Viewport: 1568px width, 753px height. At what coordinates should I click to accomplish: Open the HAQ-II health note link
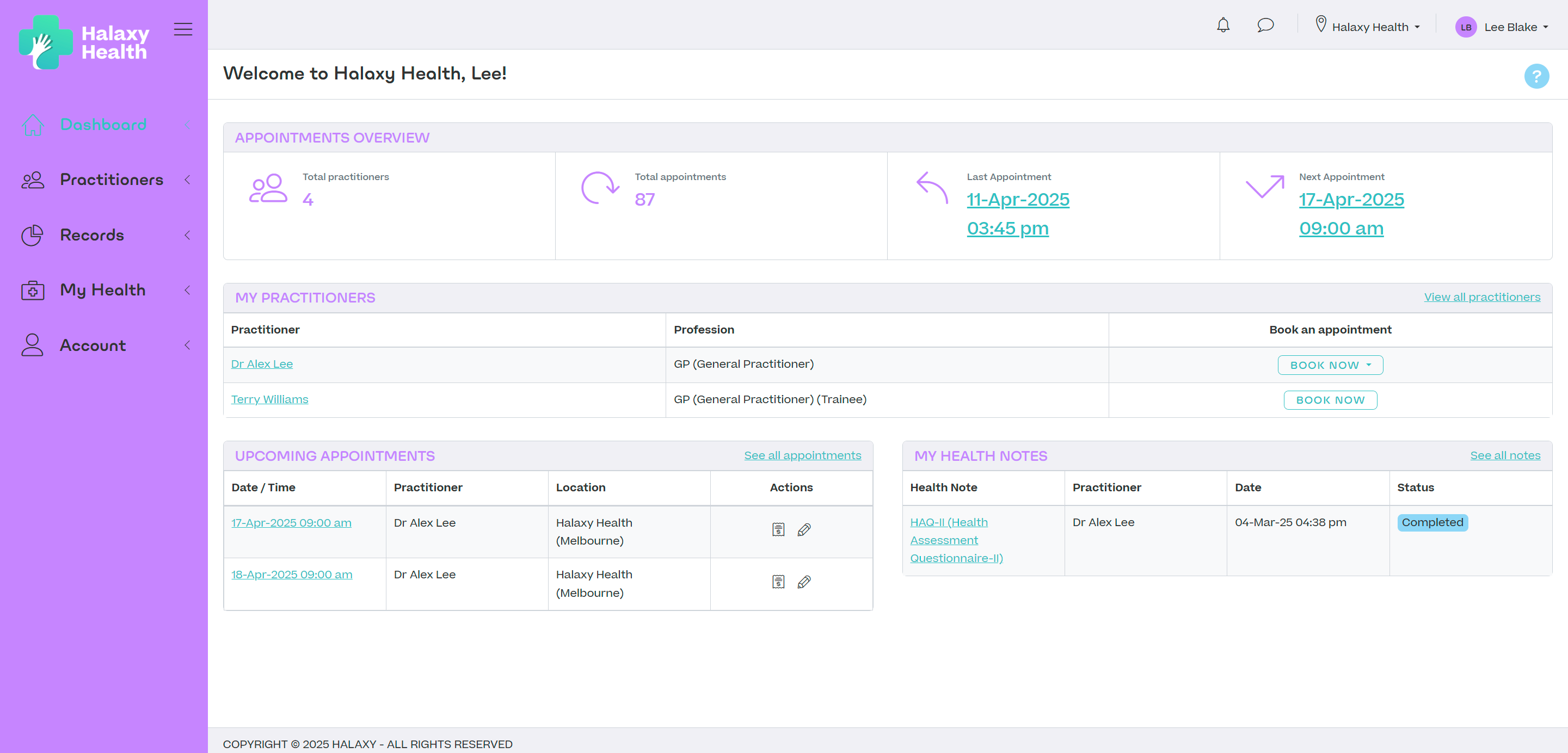tap(956, 540)
